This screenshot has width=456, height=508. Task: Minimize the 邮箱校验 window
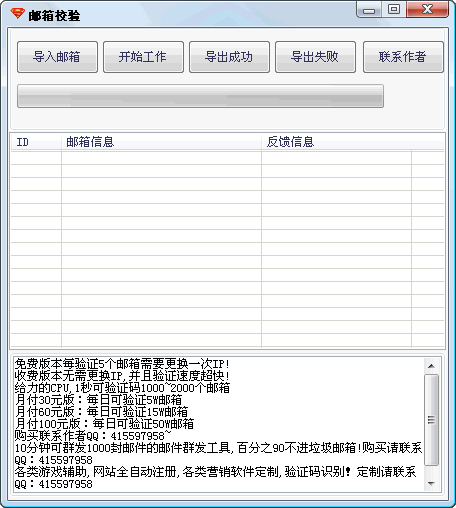click(x=369, y=10)
